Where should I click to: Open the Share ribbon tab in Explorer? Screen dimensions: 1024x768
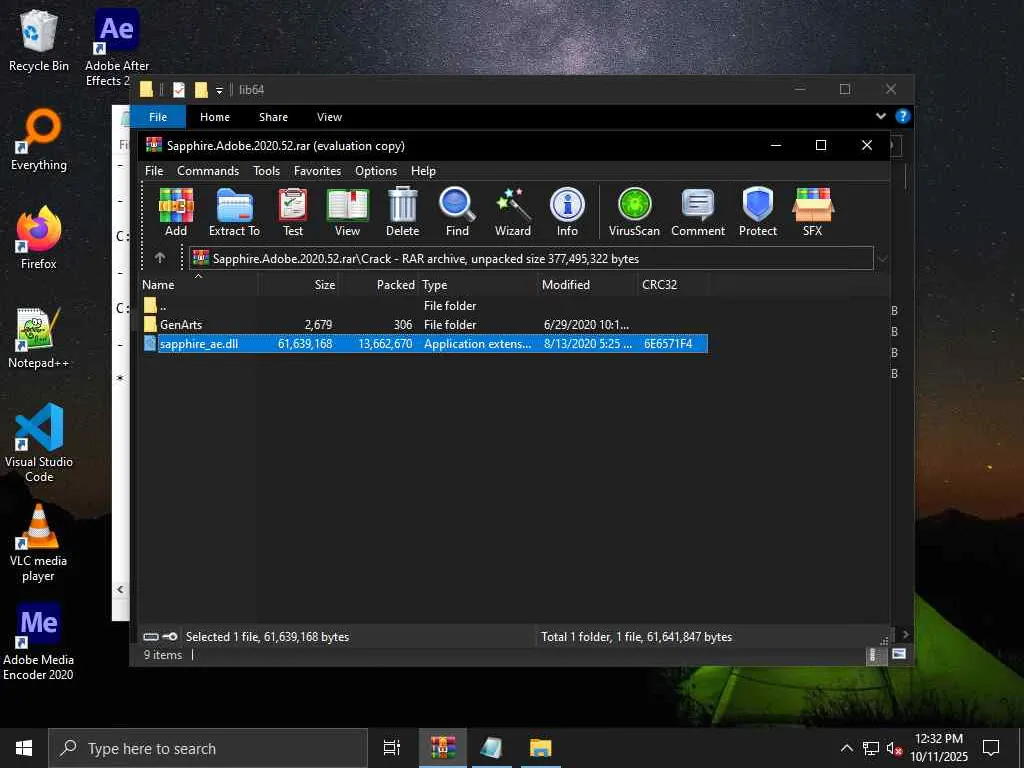pos(273,117)
